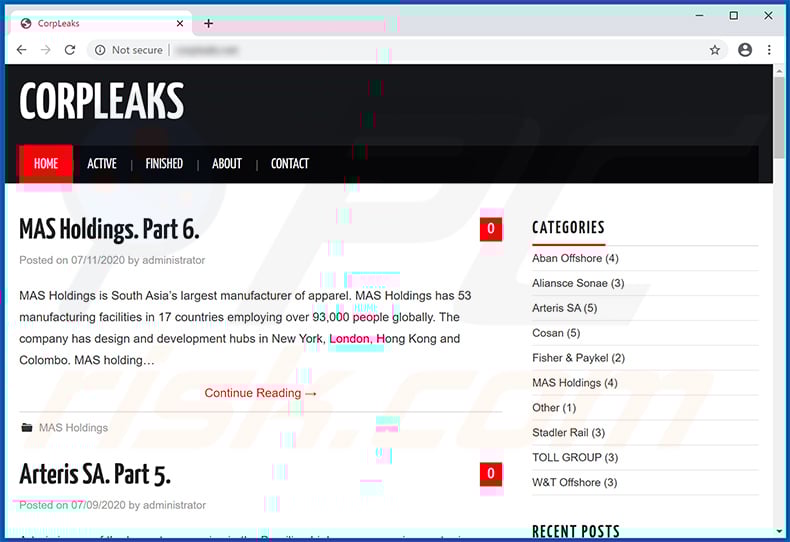Open Stadler Rail (3) category

(568, 433)
